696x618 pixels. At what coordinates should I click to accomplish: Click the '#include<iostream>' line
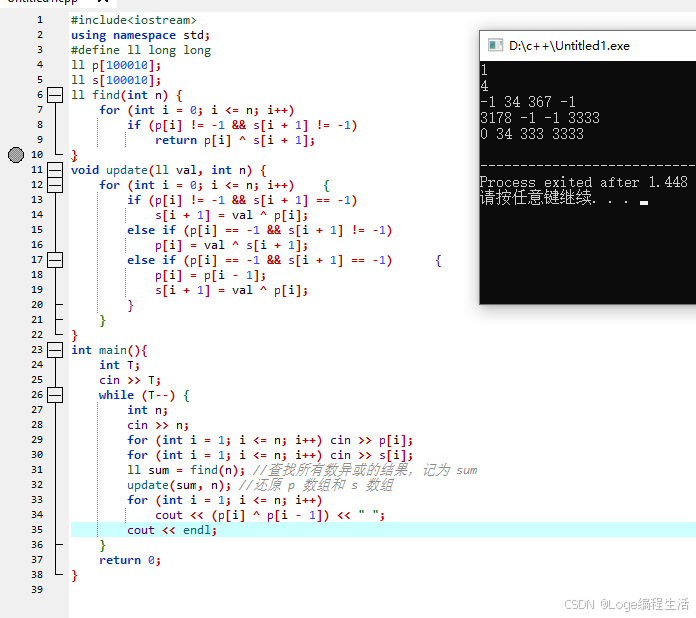click(x=134, y=20)
